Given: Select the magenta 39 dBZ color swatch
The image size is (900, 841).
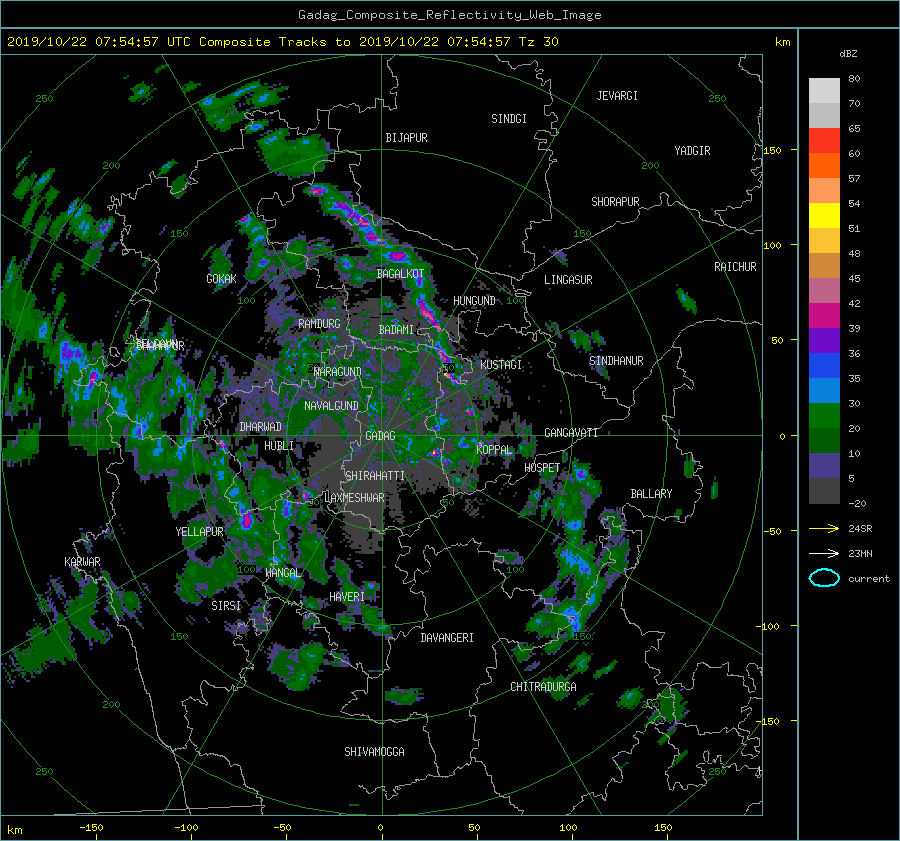Looking at the screenshot, I should pos(824,315).
